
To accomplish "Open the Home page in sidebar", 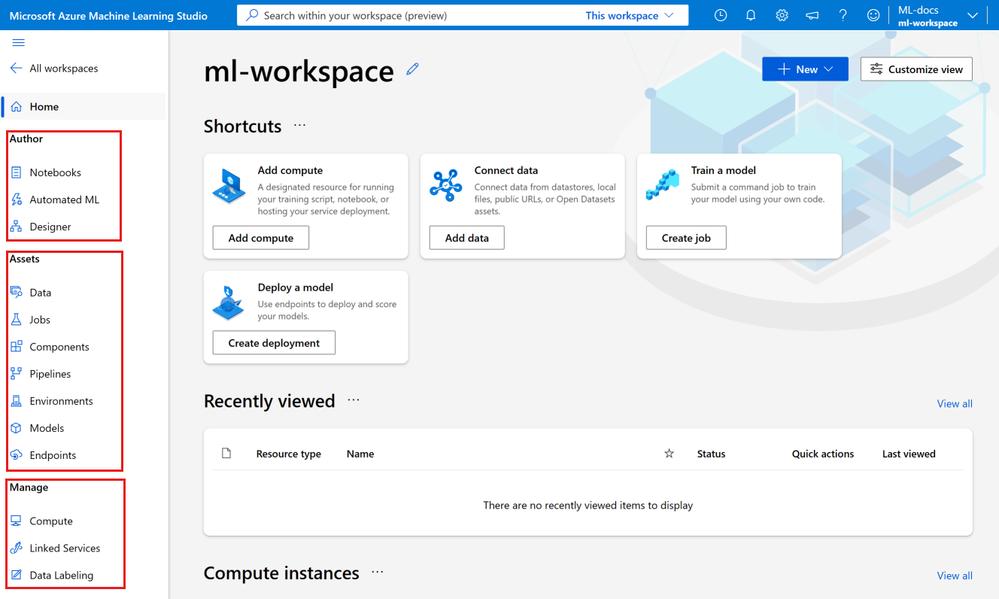I will pyautogui.click(x=83, y=106).
